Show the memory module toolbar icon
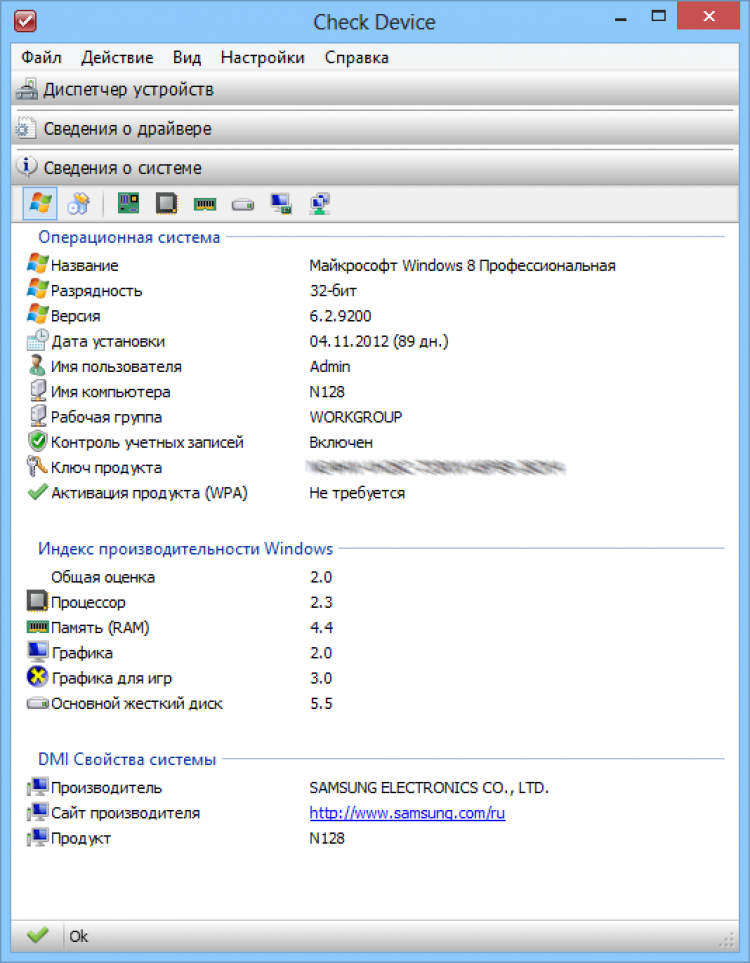The image size is (750, 963). pyautogui.click(x=205, y=203)
